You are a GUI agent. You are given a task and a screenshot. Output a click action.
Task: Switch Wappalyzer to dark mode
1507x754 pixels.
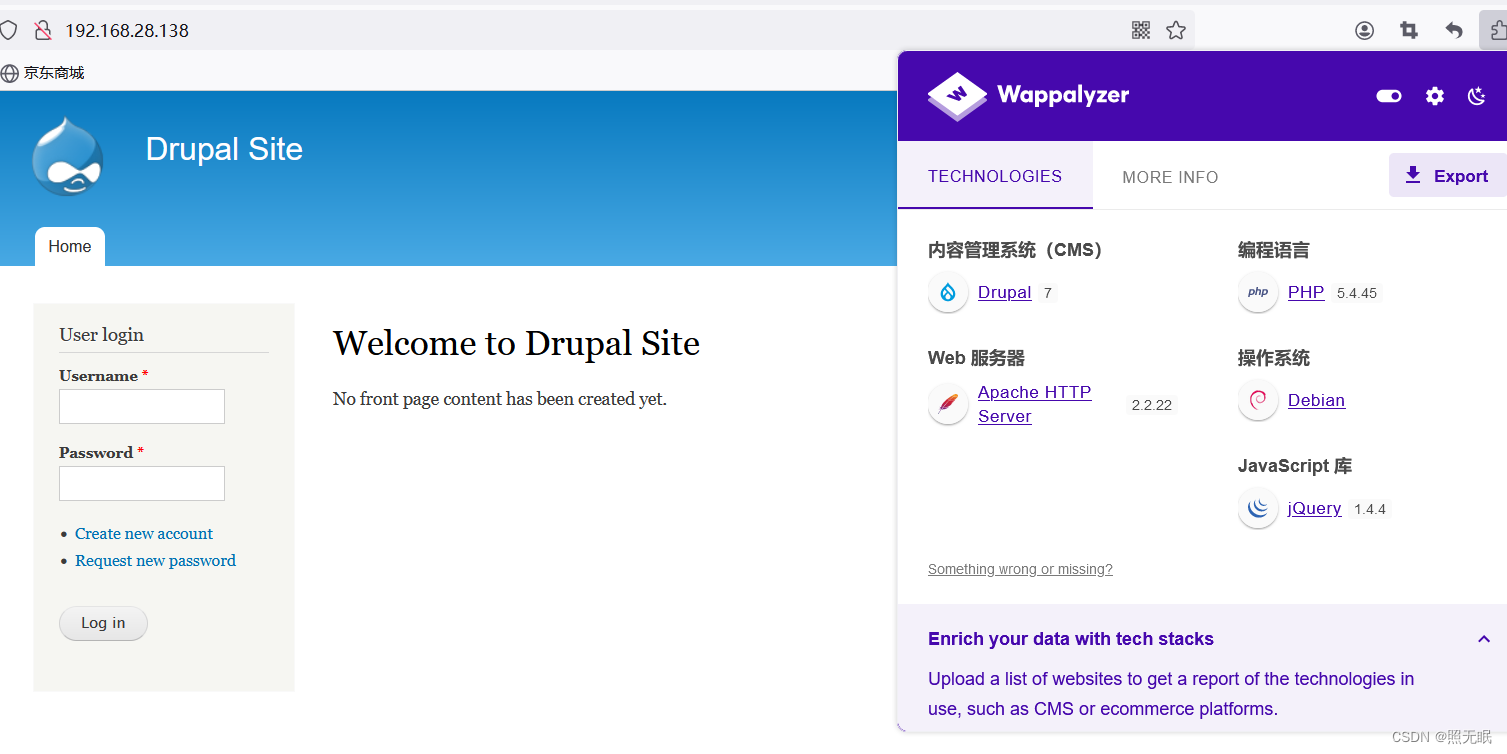pyautogui.click(x=1477, y=96)
